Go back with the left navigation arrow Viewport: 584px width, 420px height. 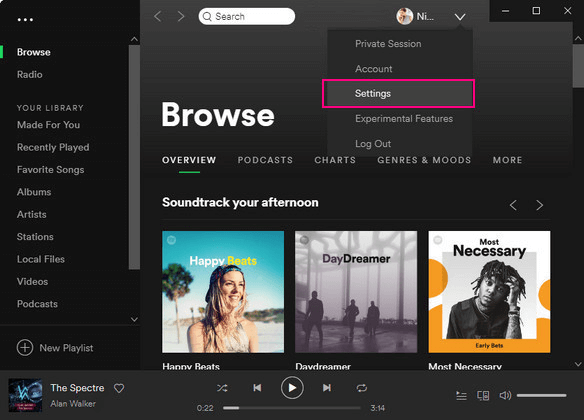tap(158, 16)
